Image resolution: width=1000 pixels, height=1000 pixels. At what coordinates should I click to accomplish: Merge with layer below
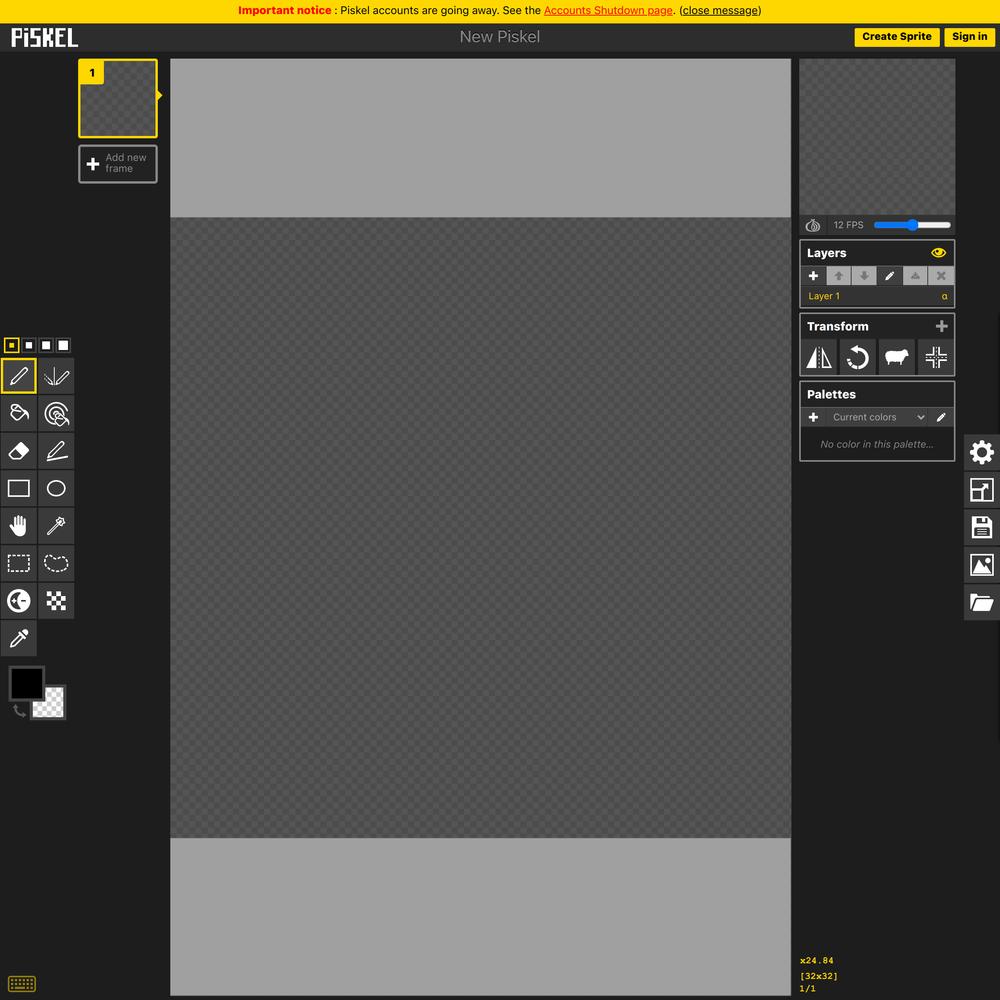pos(915,276)
